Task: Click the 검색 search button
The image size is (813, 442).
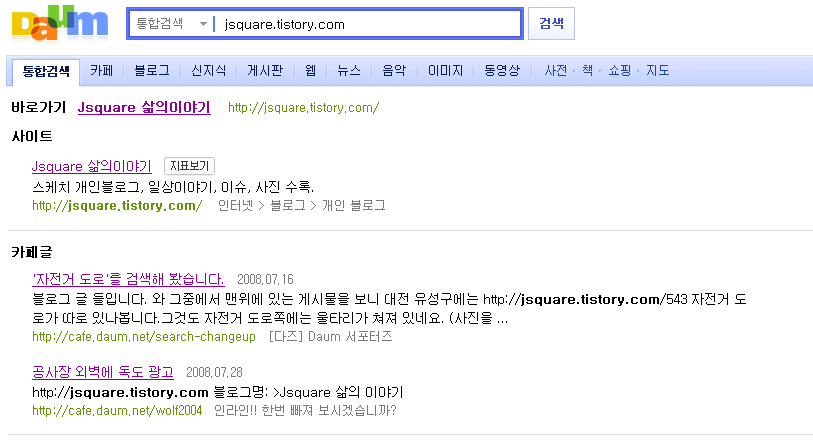Action: [551, 23]
